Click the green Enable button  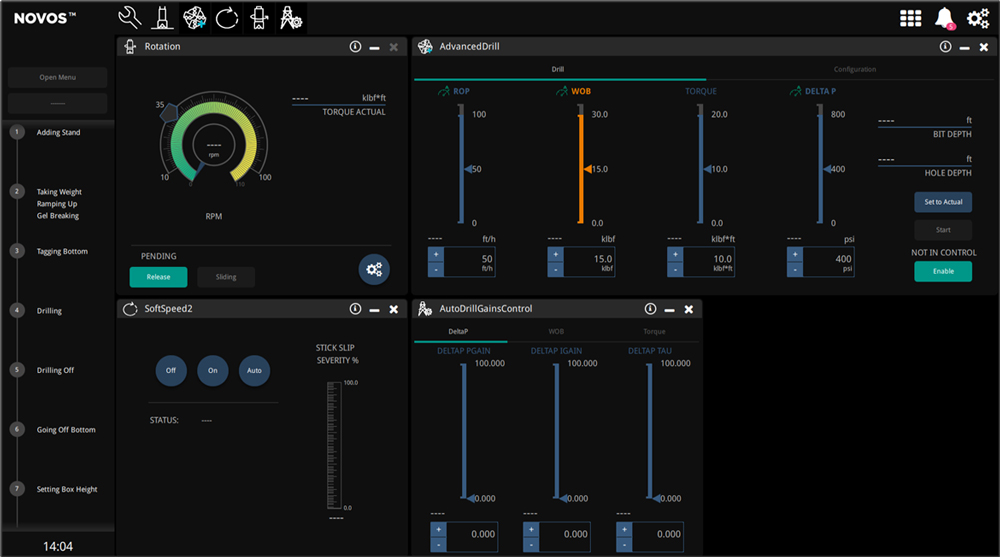click(x=942, y=271)
